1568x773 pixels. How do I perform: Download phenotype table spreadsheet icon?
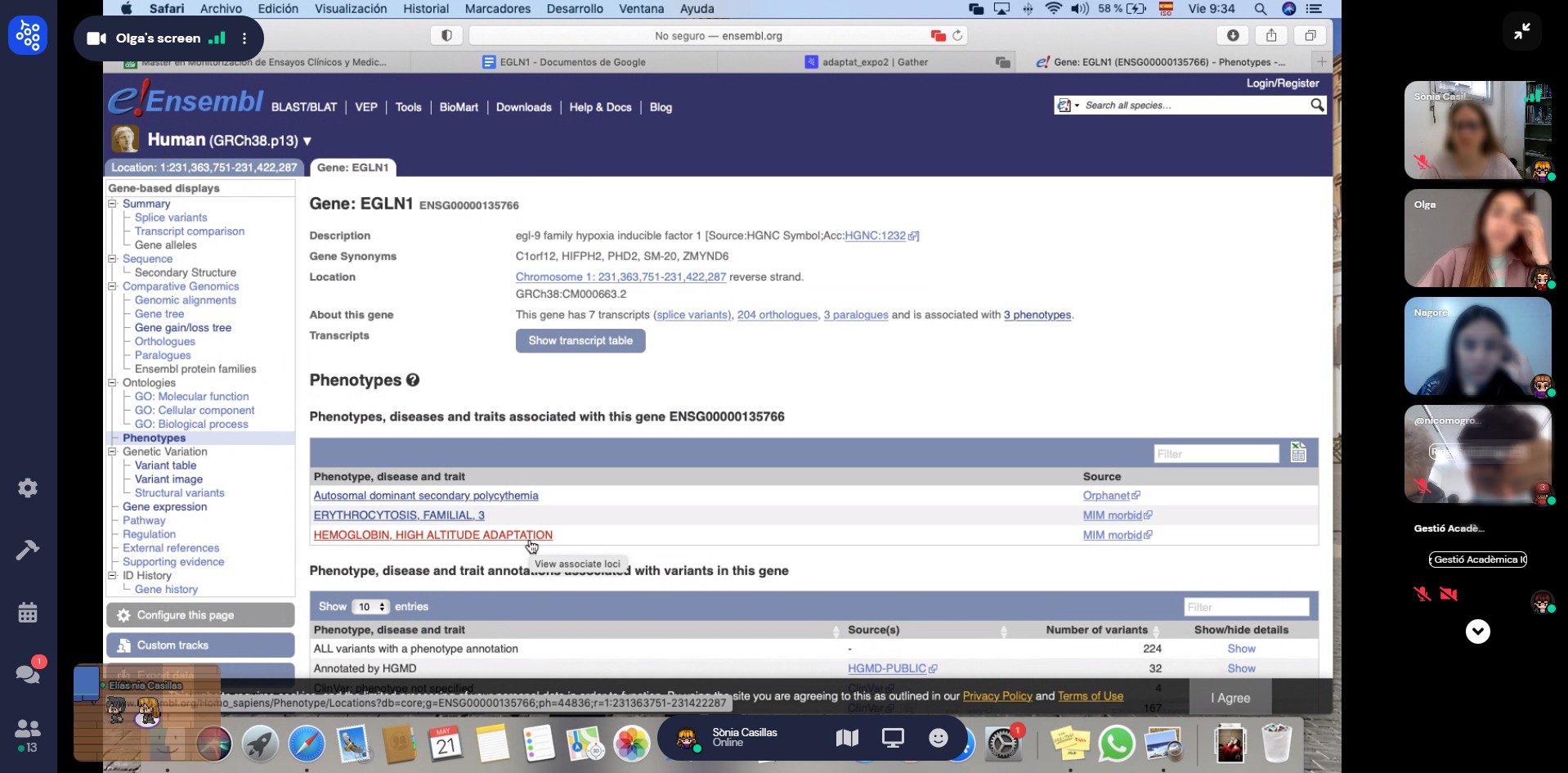(x=1298, y=452)
